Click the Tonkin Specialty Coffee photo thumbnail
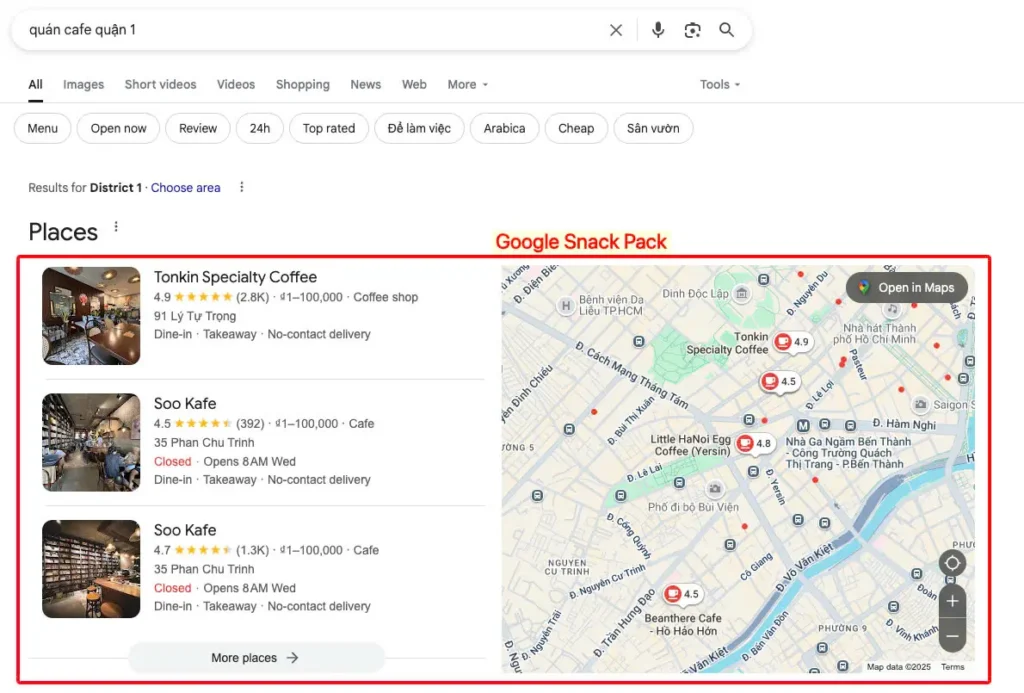Screen dimensions: 1024x693 click(91, 315)
